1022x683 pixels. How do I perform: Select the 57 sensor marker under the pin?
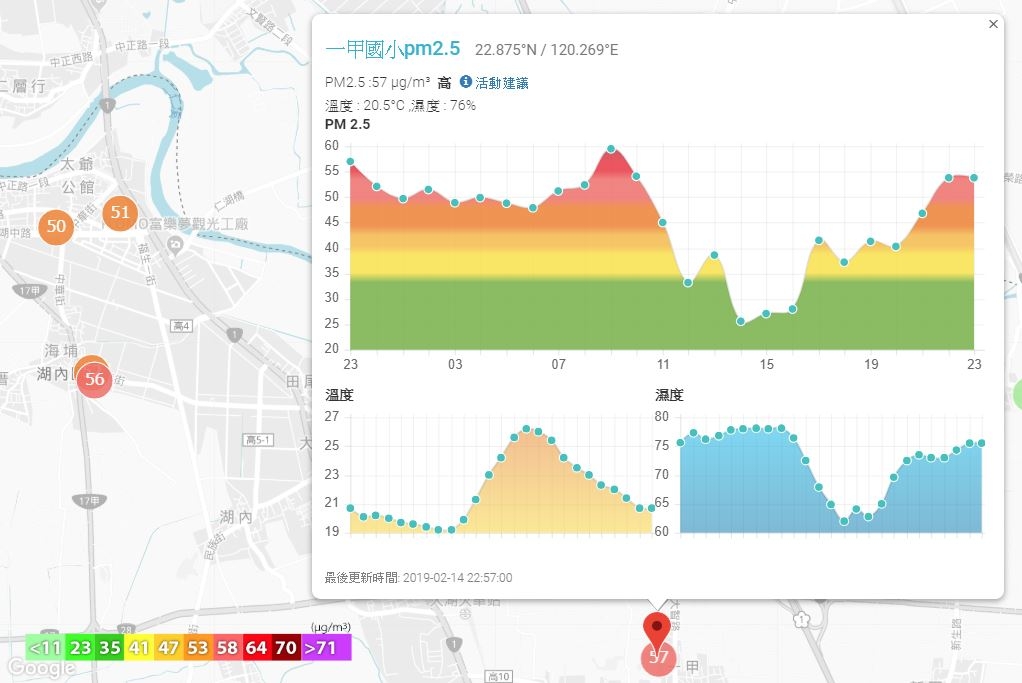(x=658, y=658)
